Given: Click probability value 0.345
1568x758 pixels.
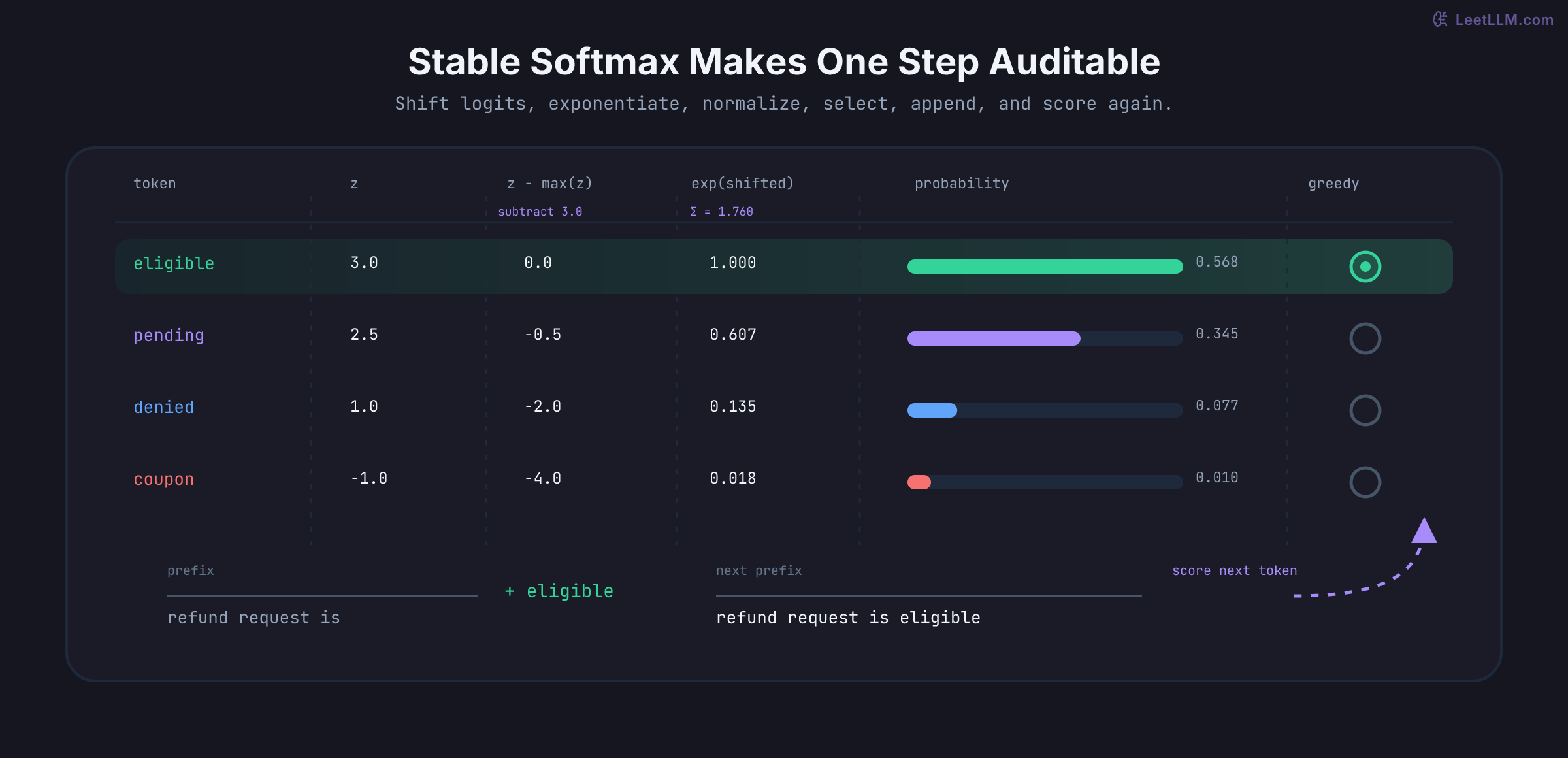Looking at the screenshot, I should point(1217,334).
